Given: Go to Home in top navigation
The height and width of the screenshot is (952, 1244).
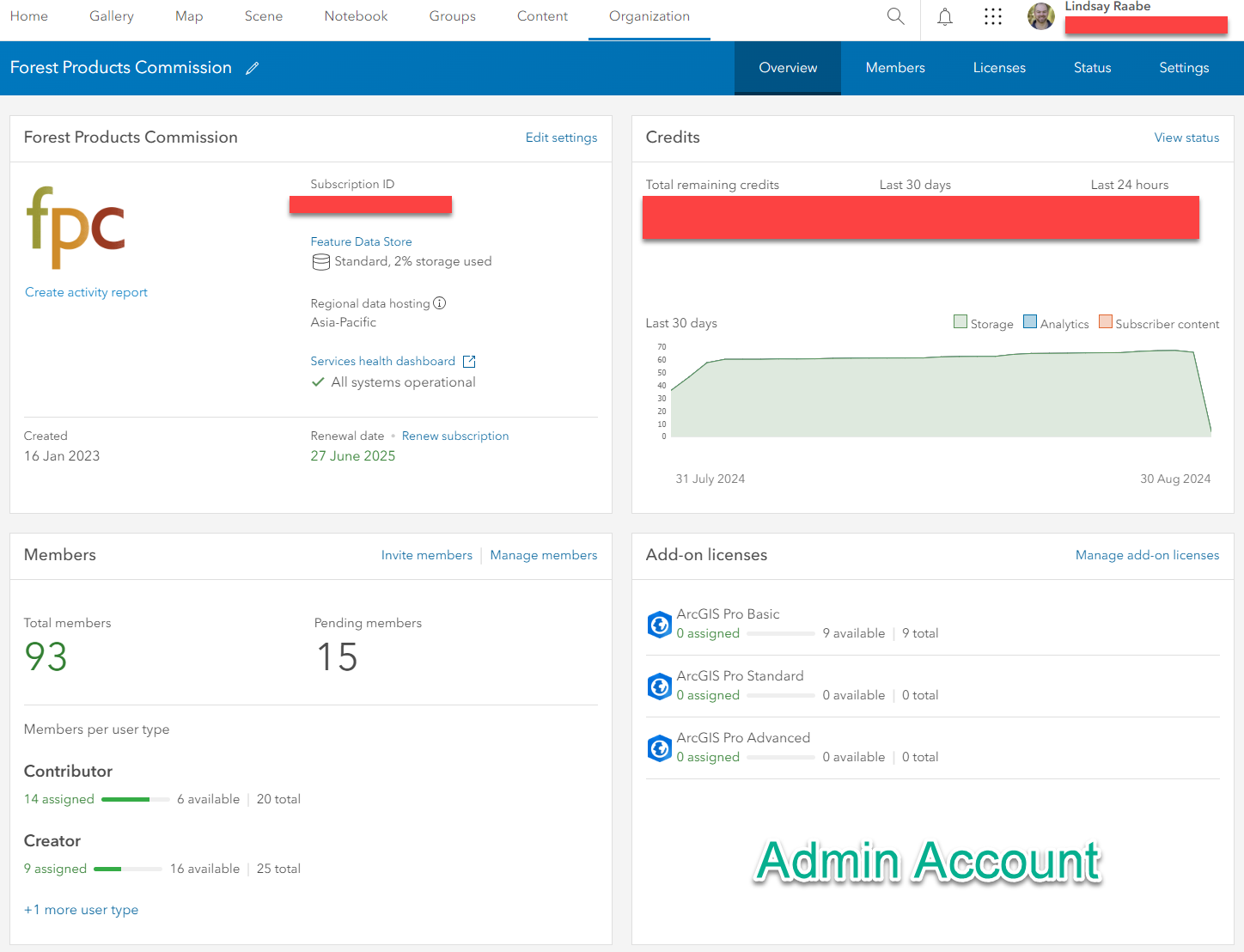Looking at the screenshot, I should coord(29,16).
